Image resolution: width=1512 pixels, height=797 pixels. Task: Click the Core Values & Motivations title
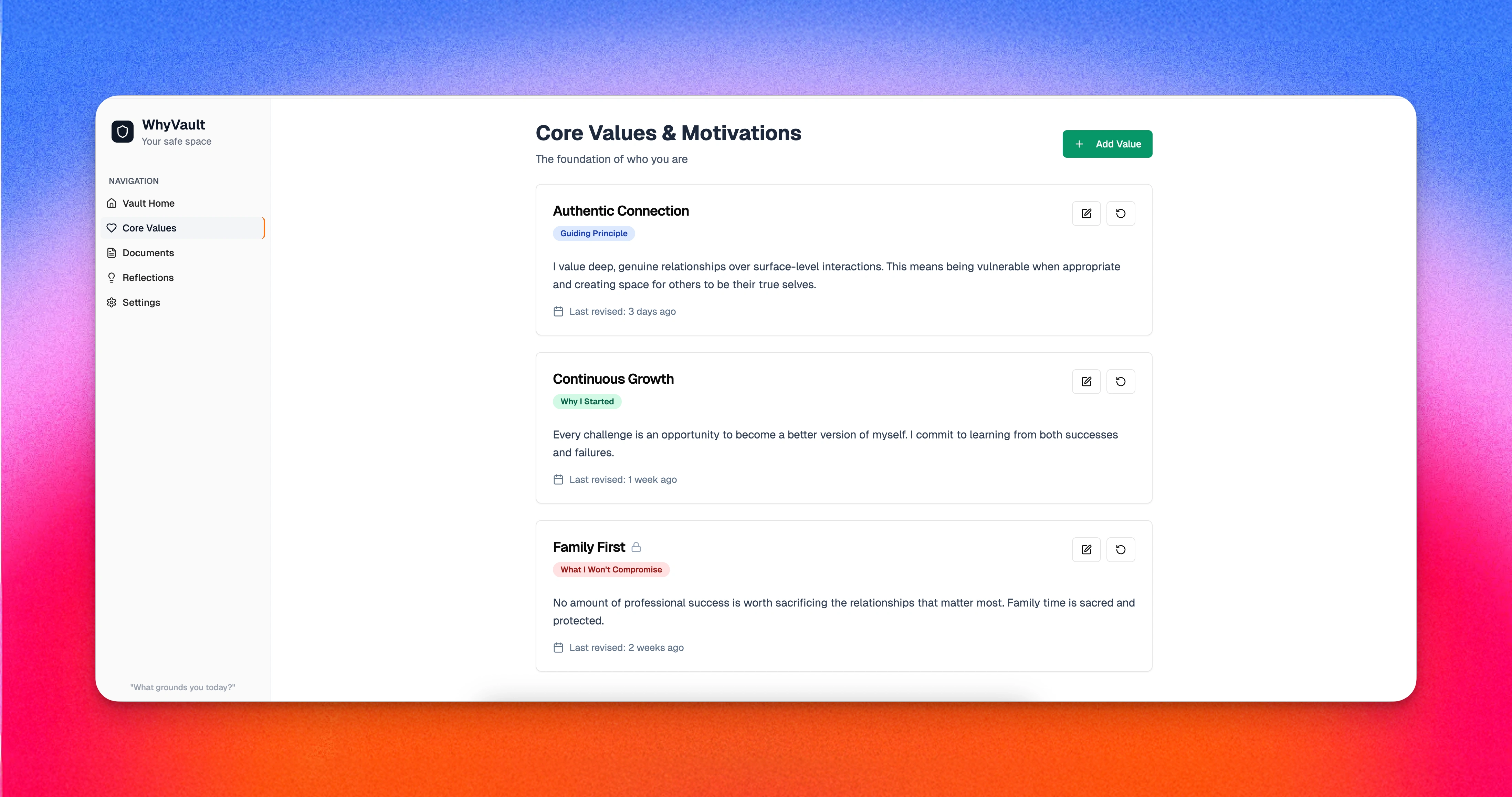click(668, 133)
